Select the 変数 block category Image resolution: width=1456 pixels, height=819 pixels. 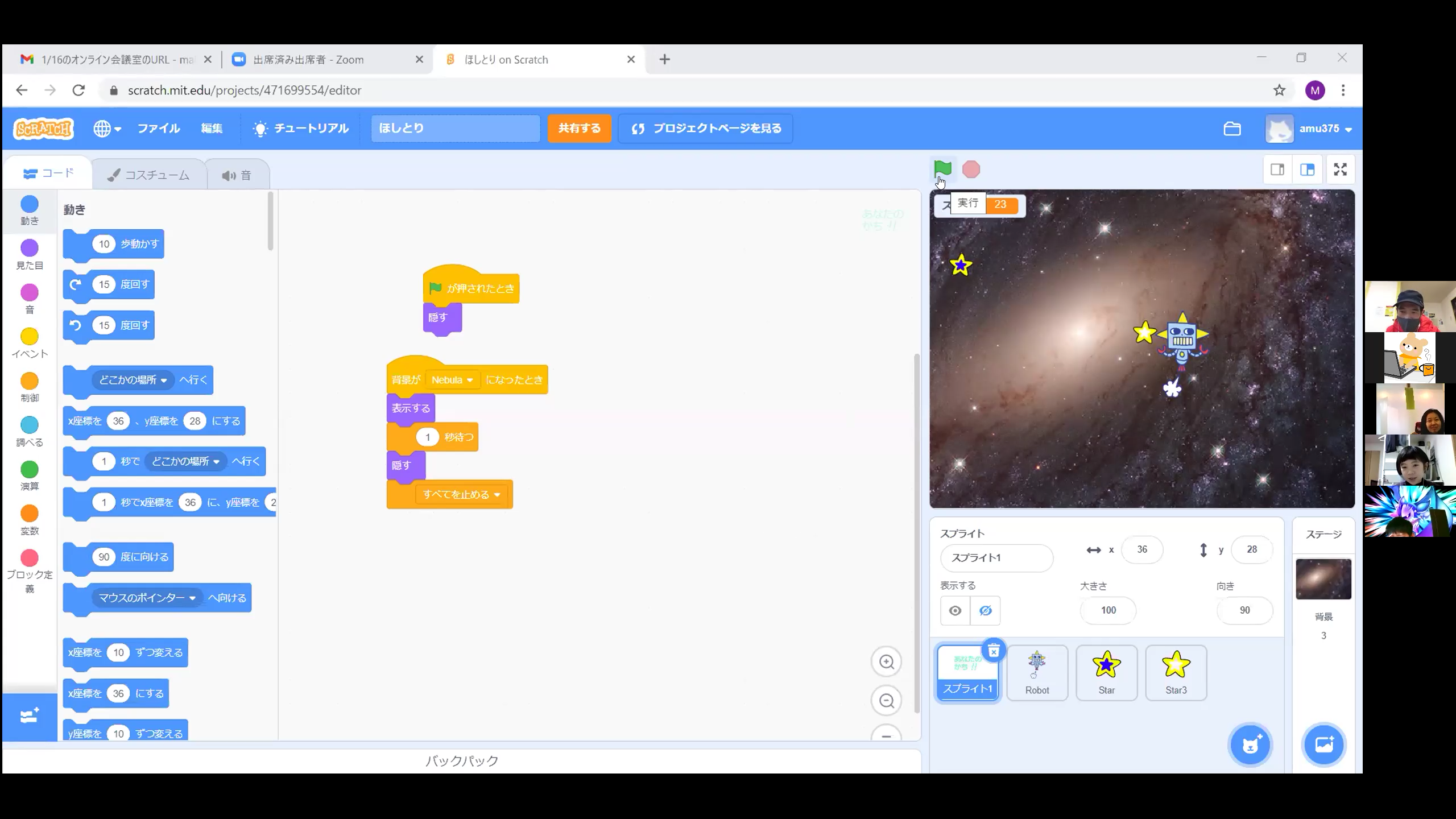30,520
